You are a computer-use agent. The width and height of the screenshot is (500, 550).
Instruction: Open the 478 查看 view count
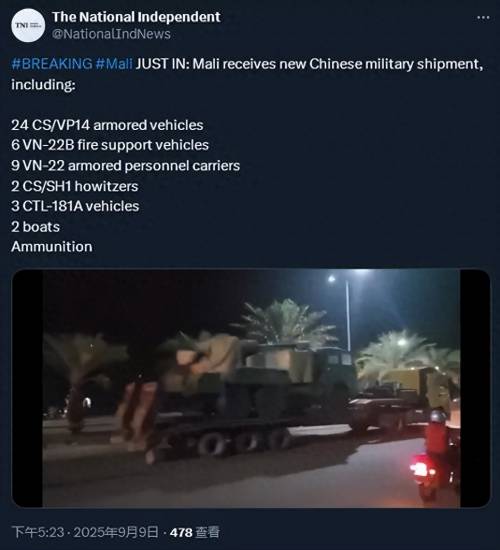coord(195,532)
